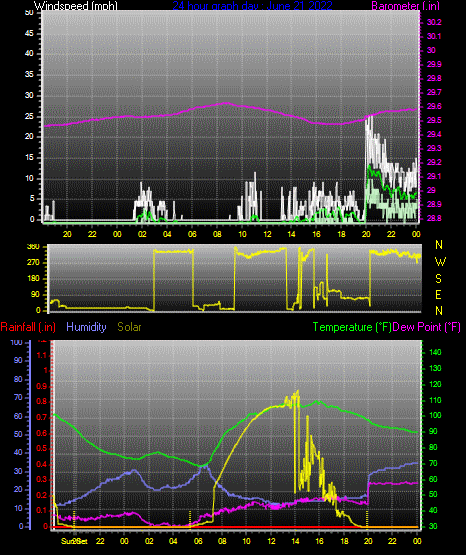Screen dimensions: 466x555
Task: Select the 'Temperature (°F)' legend label
Action: pyautogui.click(x=352, y=327)
